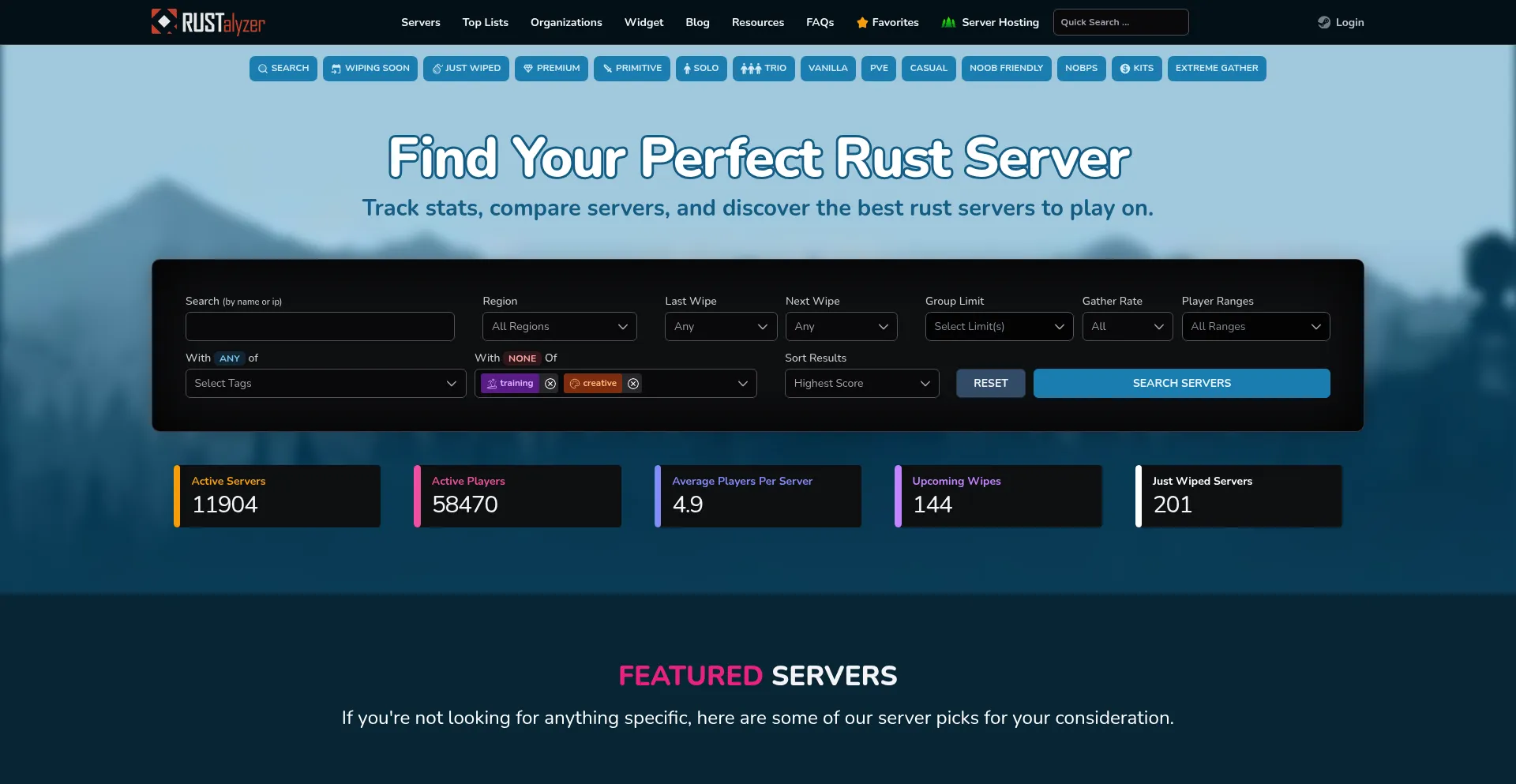Click the magnifier icon on SEARCH chip

click(x=263, y=69)
